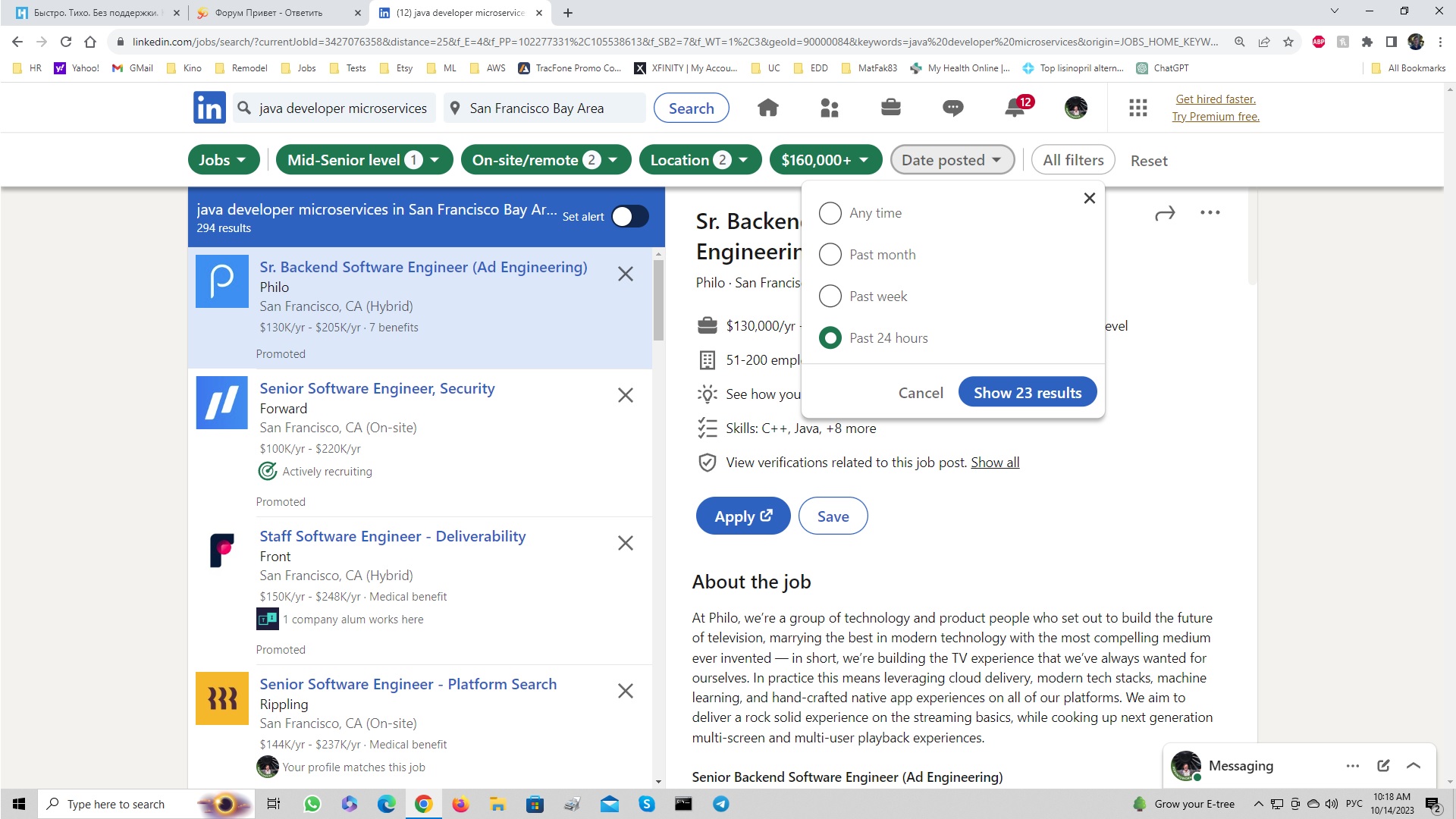The height and width of the screenshot is (819, 1456).
Task: Click San Francisco Bay Area location field
Action: coord(544,108)
